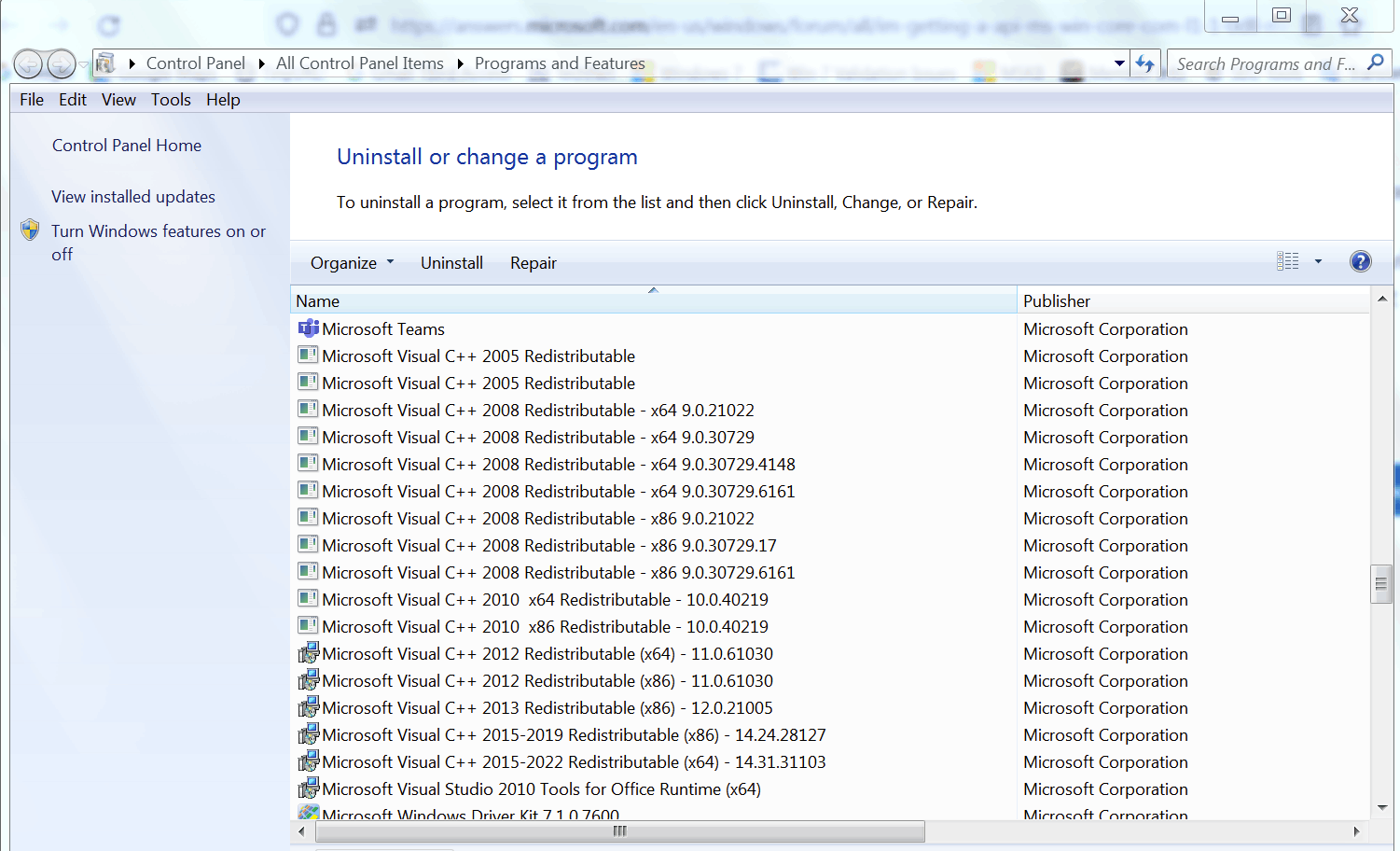Click icon of Visual C++ 2008 x86 9.0.30729.17
Image resolution: width=1400 pixels, height=851 pixels.
(309, 544)
